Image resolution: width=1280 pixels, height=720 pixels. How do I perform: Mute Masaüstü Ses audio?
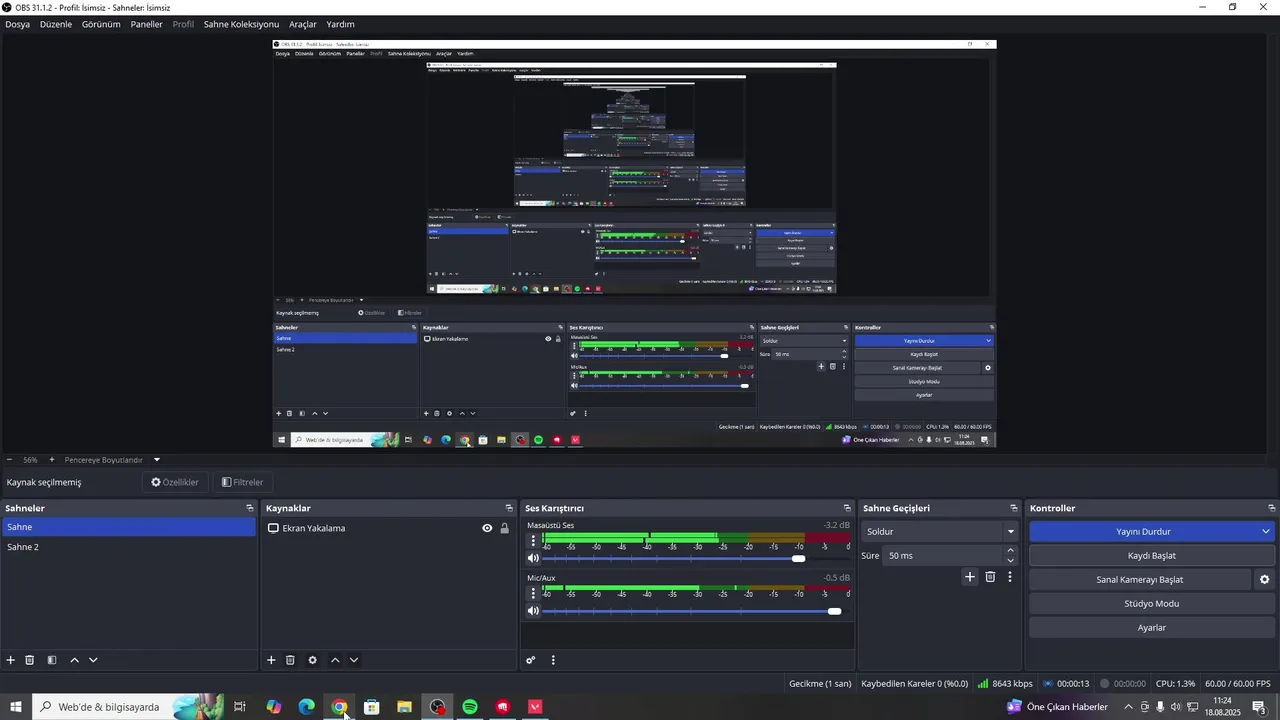tap(533, 558)
